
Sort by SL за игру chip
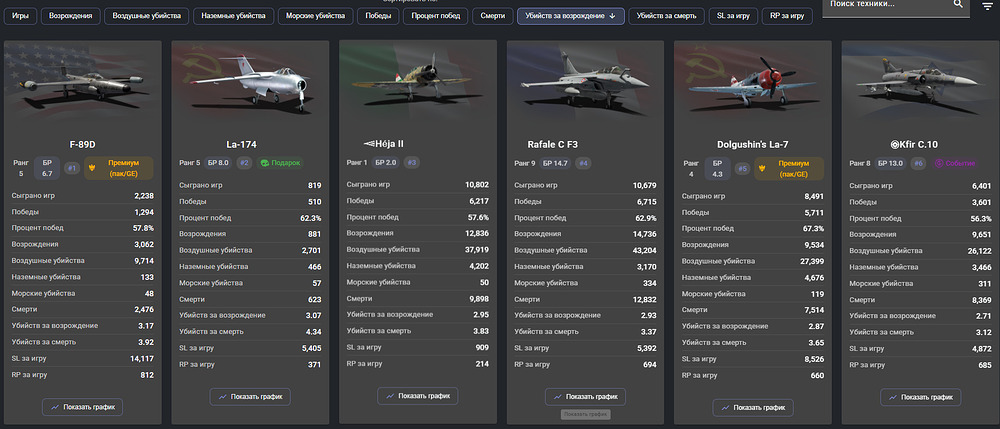point(733,16)
